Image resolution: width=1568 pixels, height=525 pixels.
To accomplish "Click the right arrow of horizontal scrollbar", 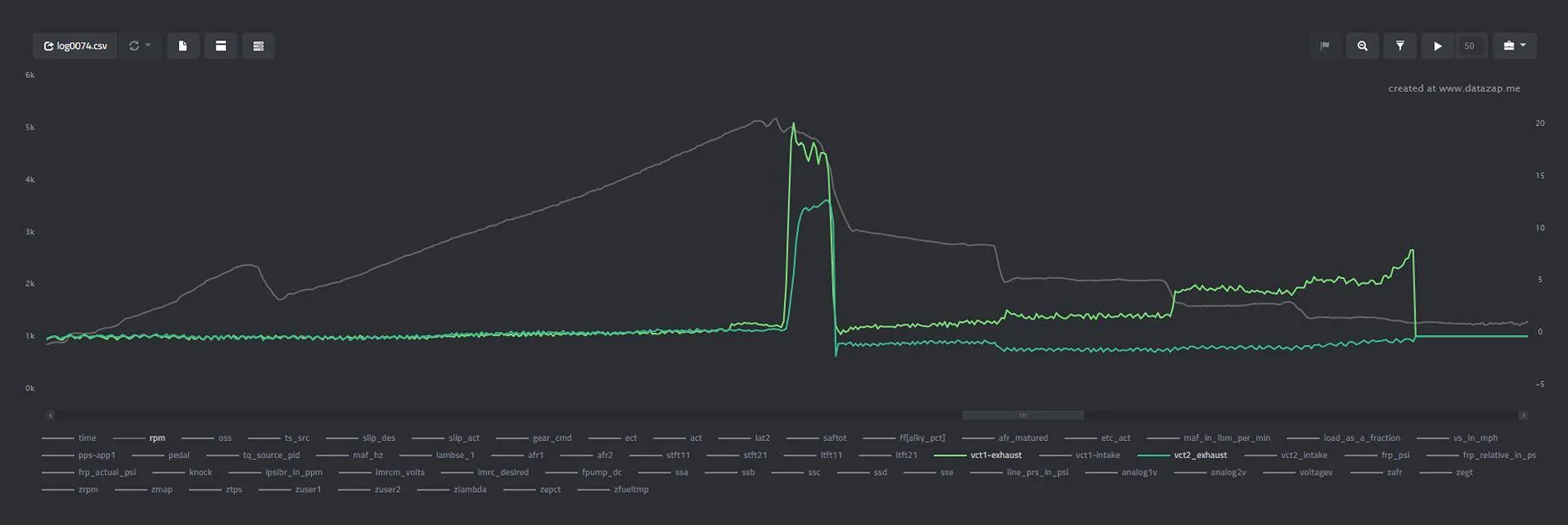I will click(x=1523, y=415).
